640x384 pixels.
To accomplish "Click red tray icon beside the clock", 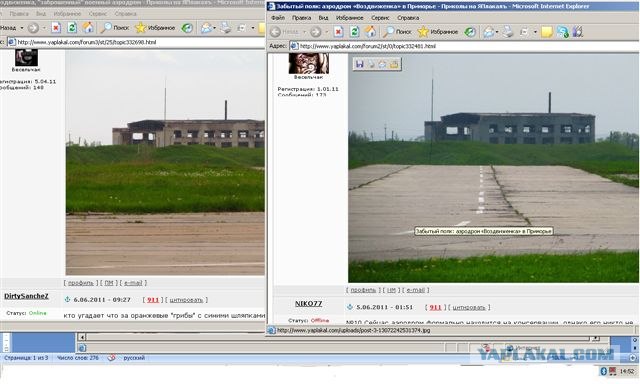I will pos(613,371).
